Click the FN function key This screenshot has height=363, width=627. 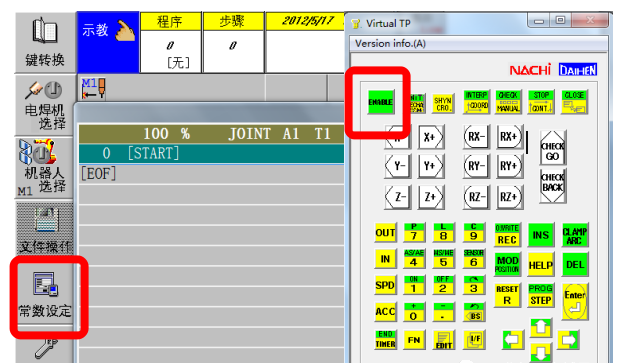[x=414, y=340]
